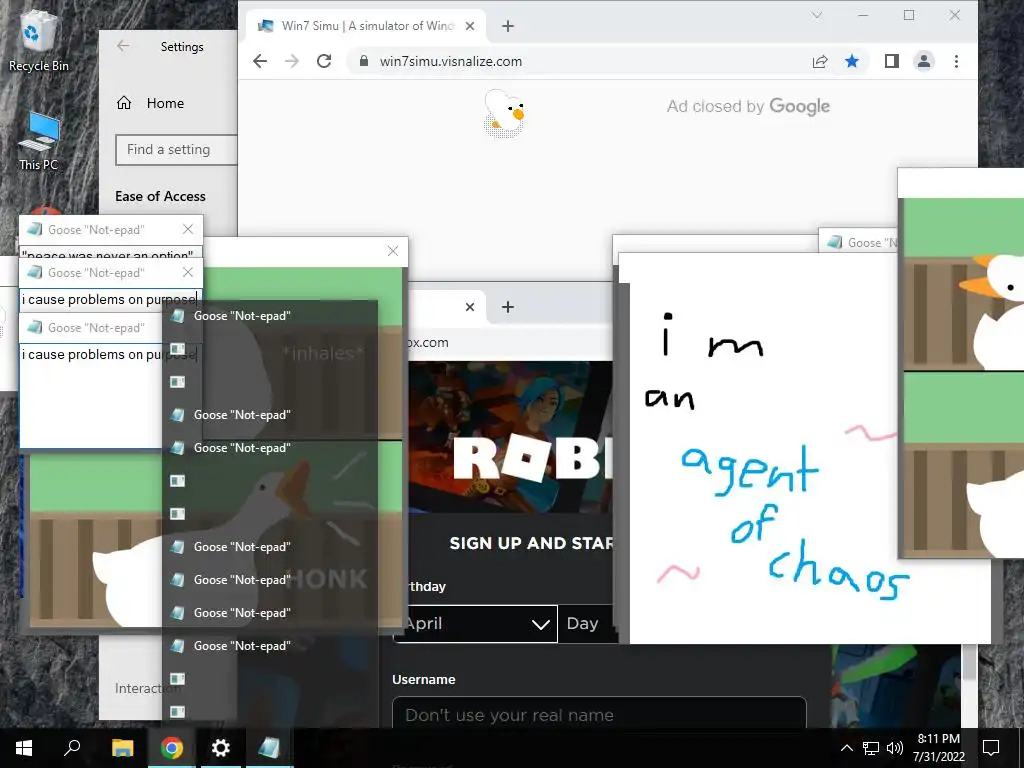Viewport: 1024px width, 768px height.
Task: Open File Explorer from the taskbar
Action: tap(122, 748)
